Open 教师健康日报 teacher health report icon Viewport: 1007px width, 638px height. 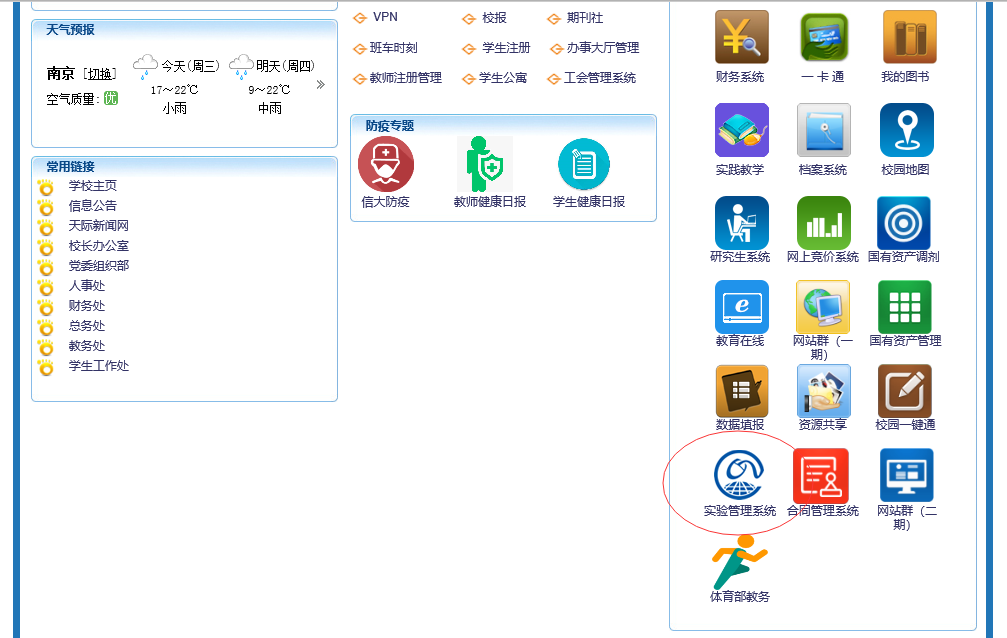coord(488,164)
